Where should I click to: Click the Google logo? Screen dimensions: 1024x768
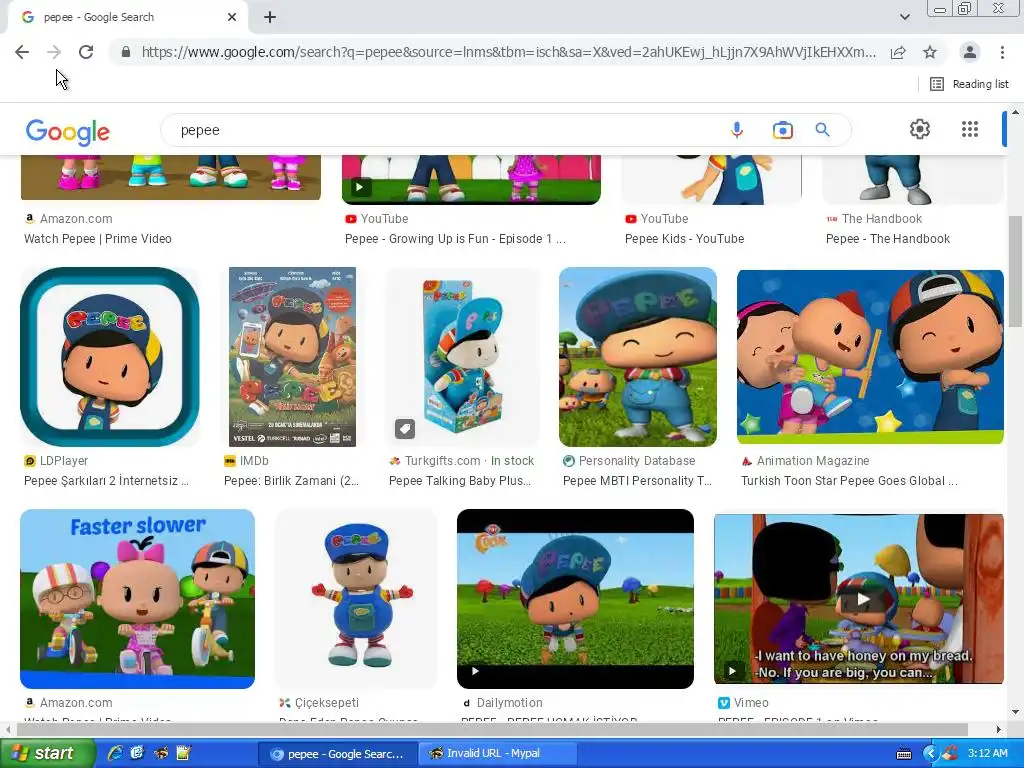tap(68, 132)
